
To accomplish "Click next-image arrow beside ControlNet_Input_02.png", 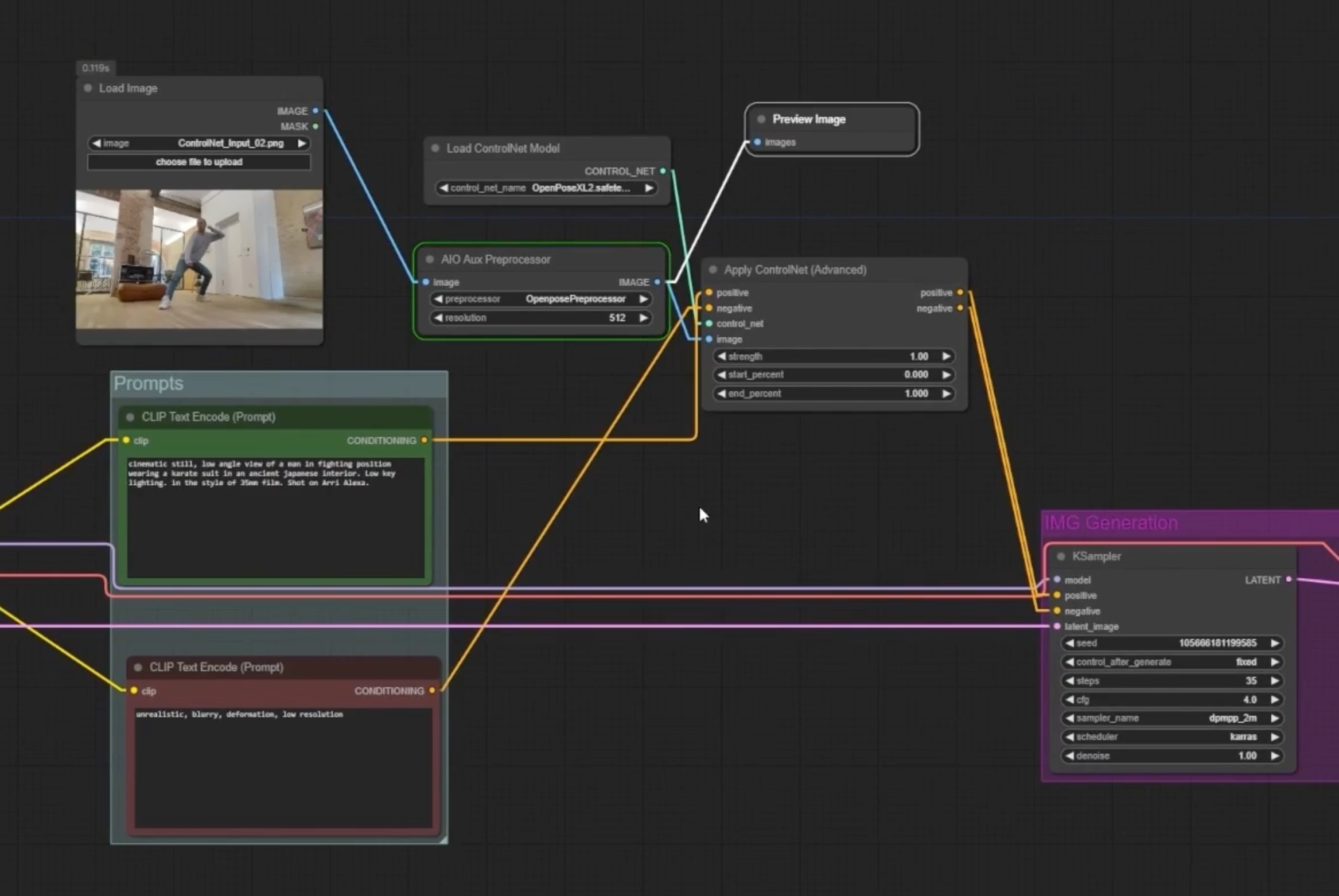I will [302, 143].
